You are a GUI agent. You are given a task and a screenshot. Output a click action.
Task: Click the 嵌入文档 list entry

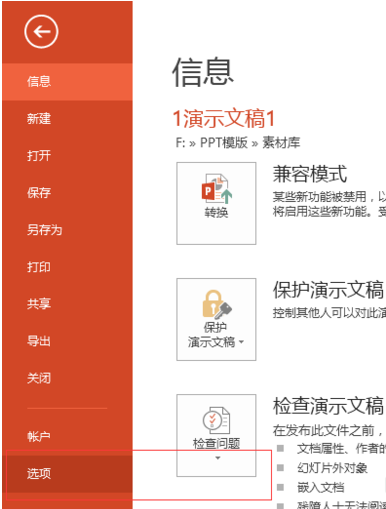point(321,488)
